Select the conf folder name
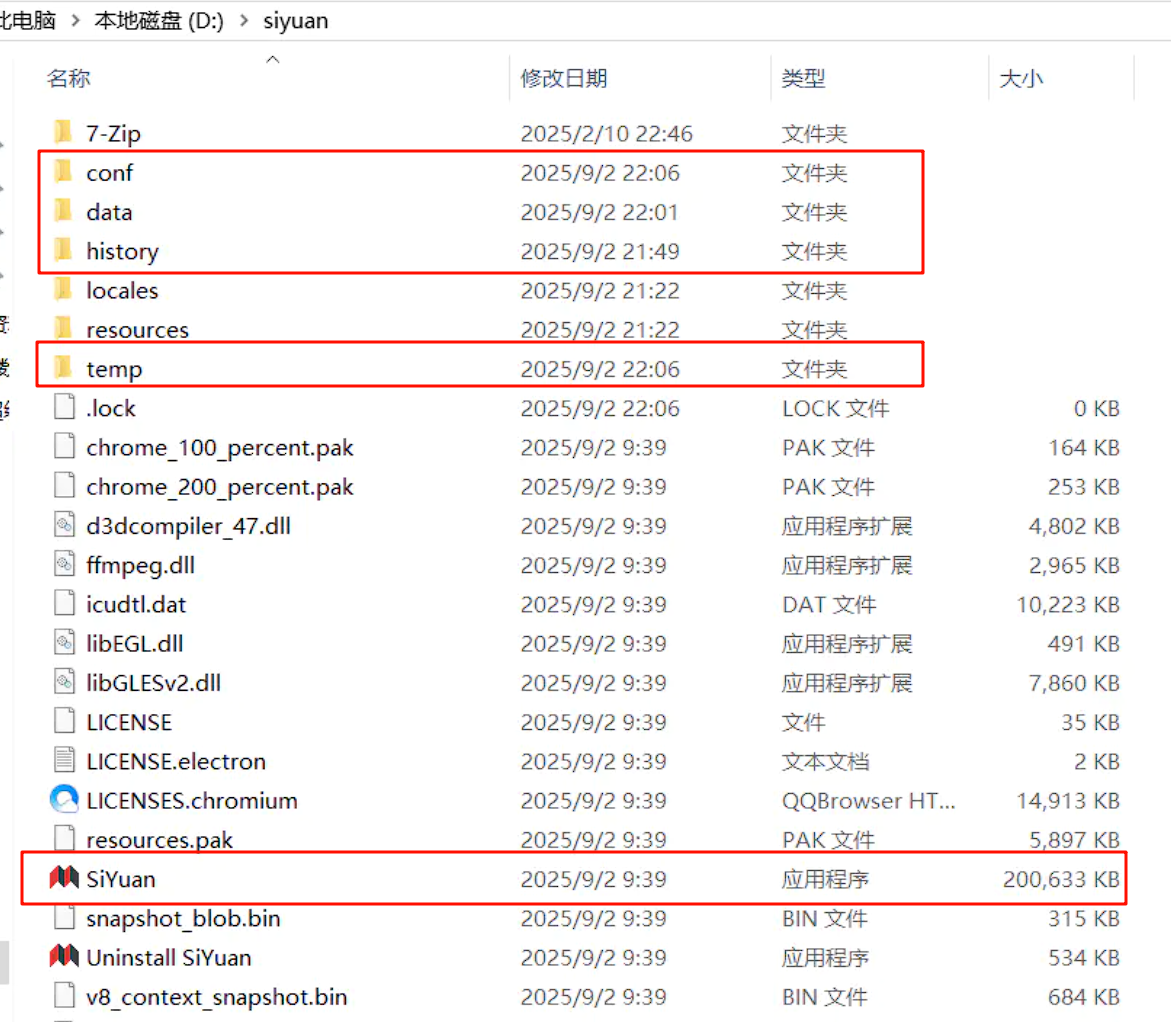 tap(110, 173)
